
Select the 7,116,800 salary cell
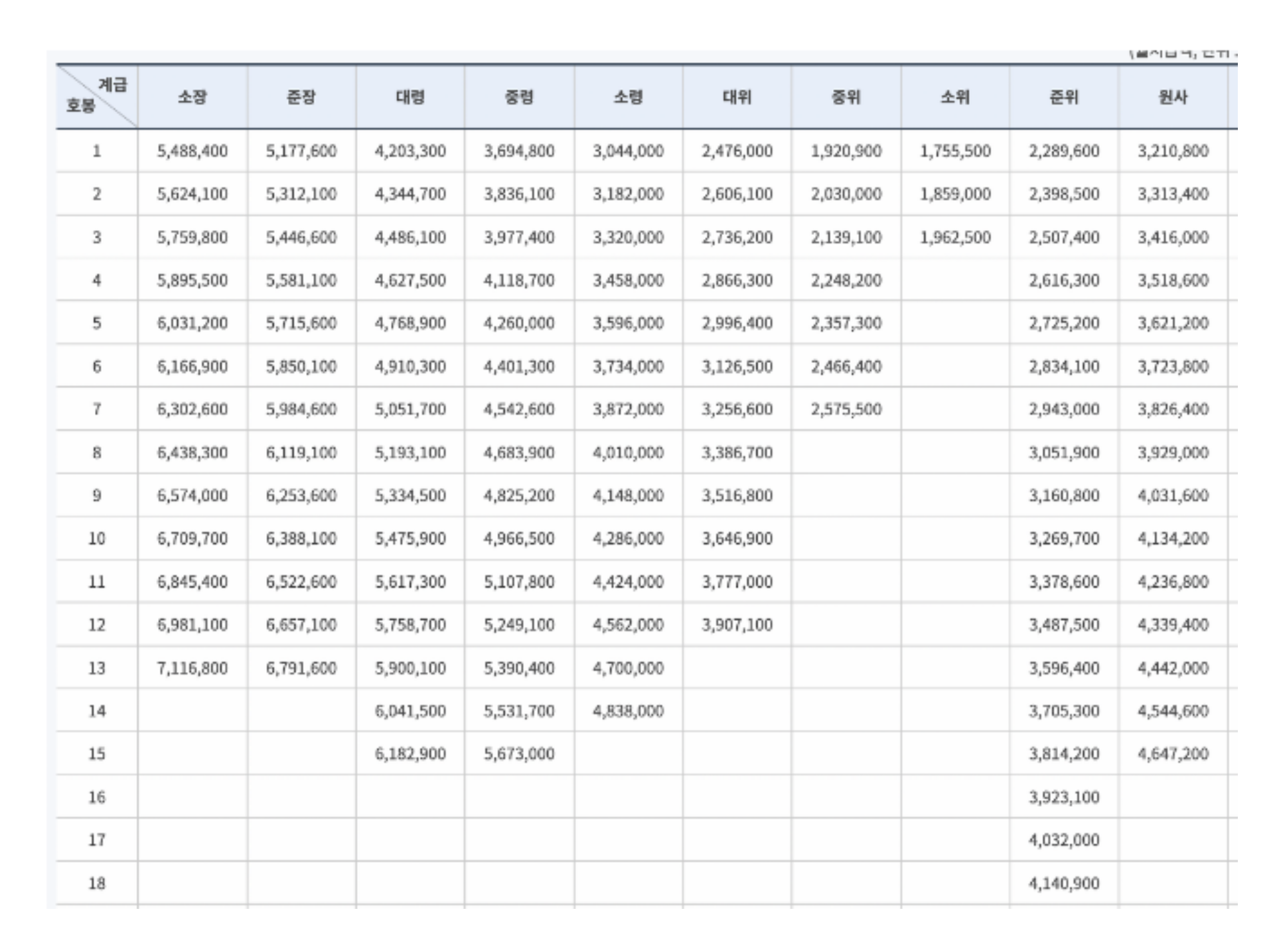click(x=192, y=668)
